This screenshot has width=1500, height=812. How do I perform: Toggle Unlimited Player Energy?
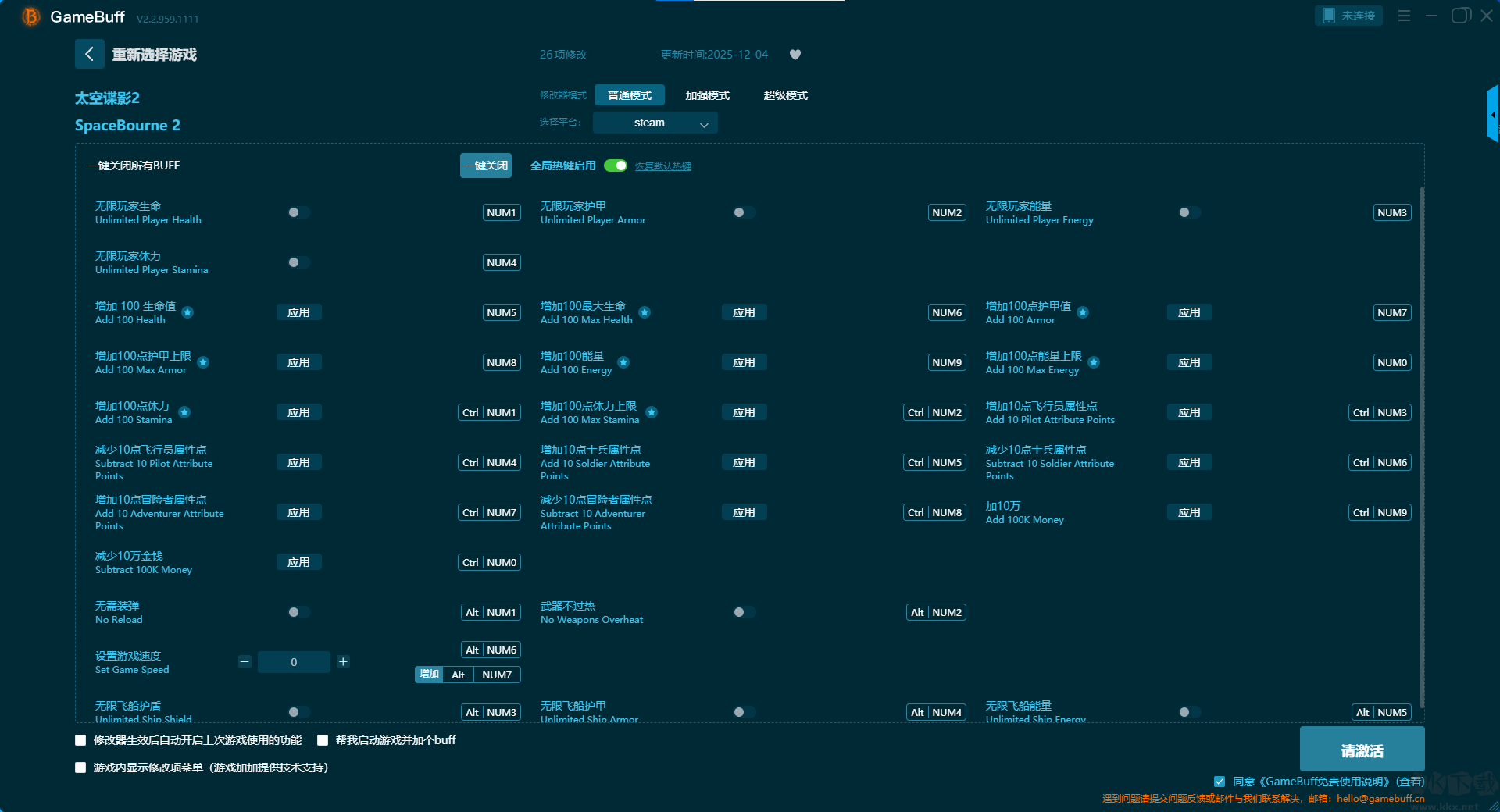point(1189,212)
